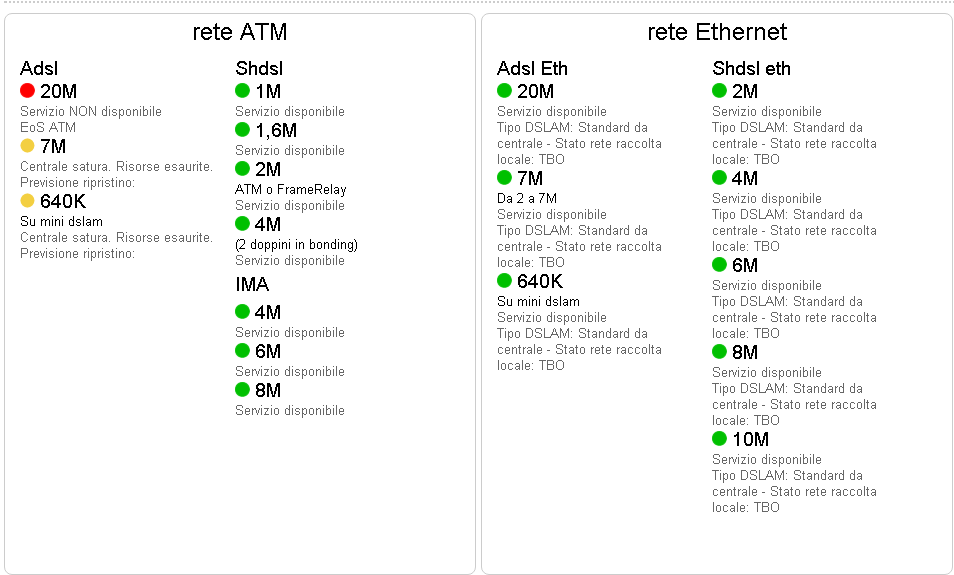Click the Adsl Eth column heading

[532, 68]
